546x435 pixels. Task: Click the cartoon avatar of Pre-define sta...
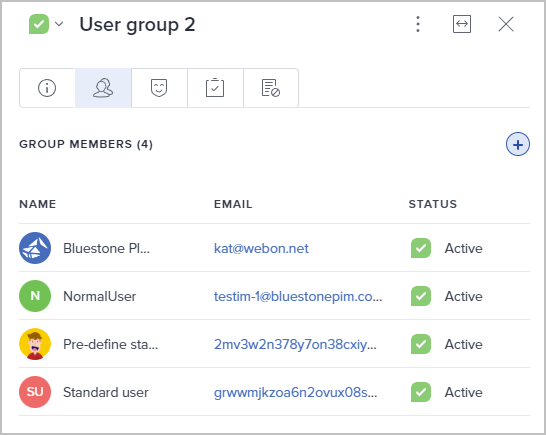(x=35, y=344)
